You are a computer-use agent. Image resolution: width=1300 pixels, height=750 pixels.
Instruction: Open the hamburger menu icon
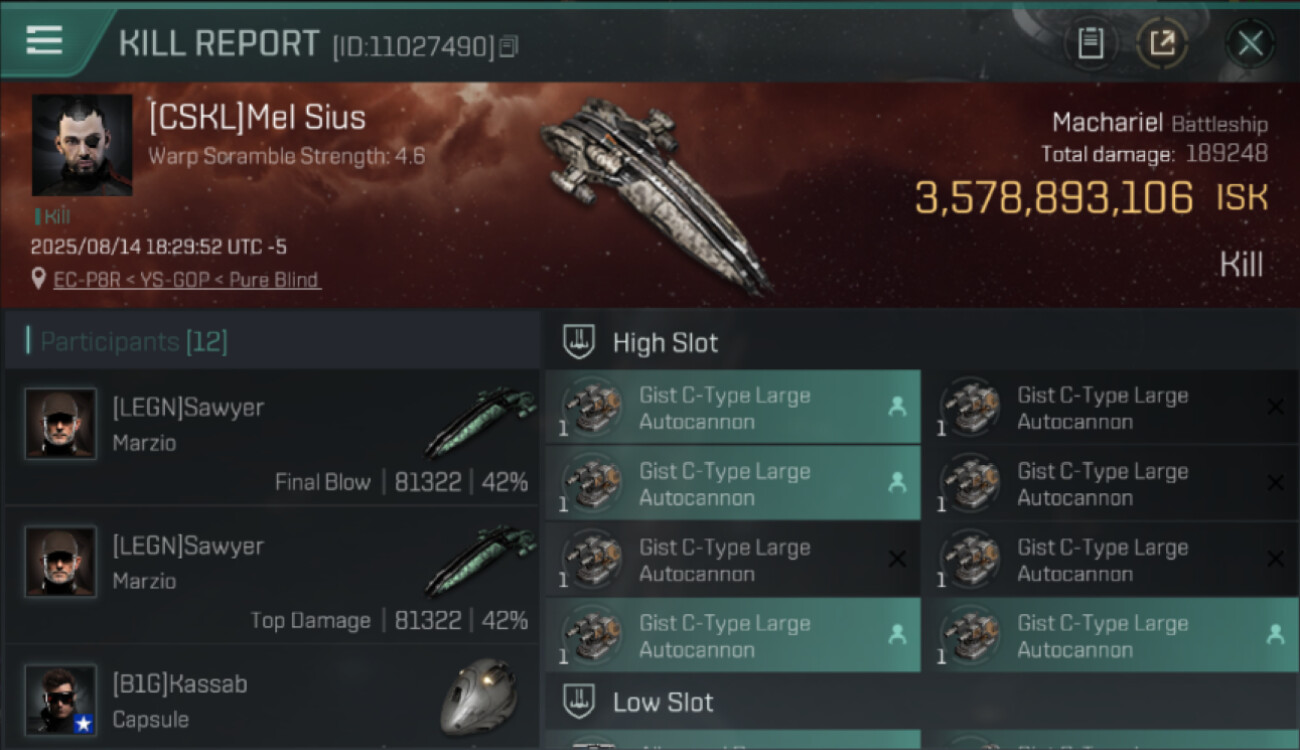[45, 40]
